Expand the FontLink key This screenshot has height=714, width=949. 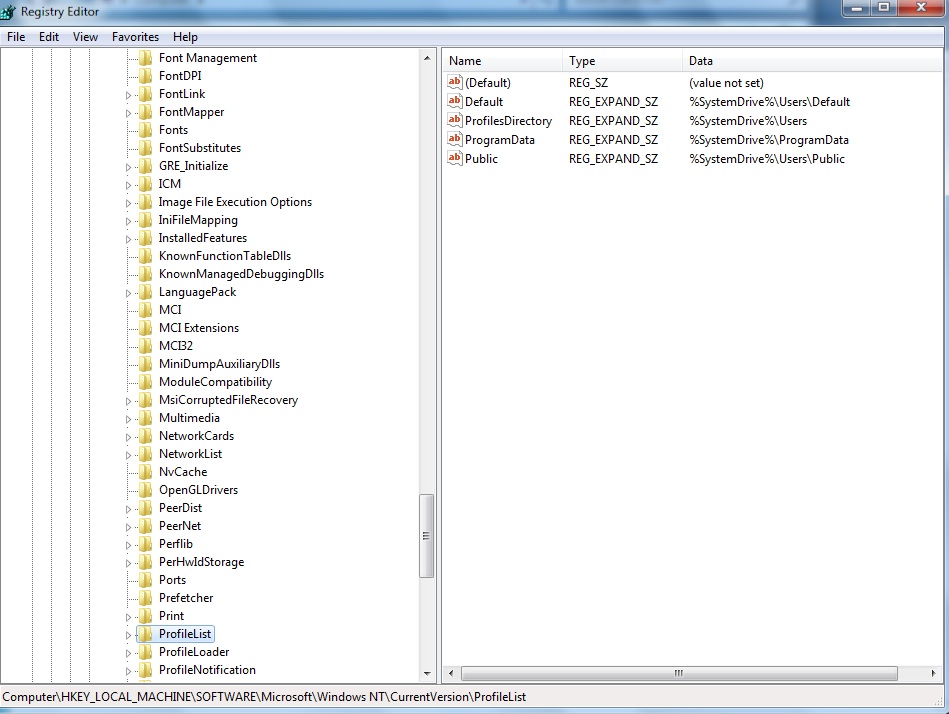[128, 95]
